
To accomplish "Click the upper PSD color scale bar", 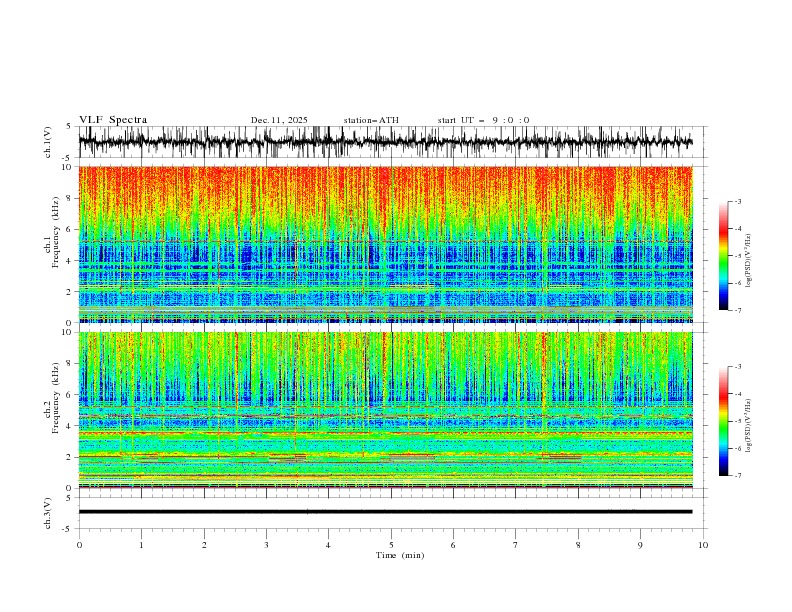I will coord(723,256).
